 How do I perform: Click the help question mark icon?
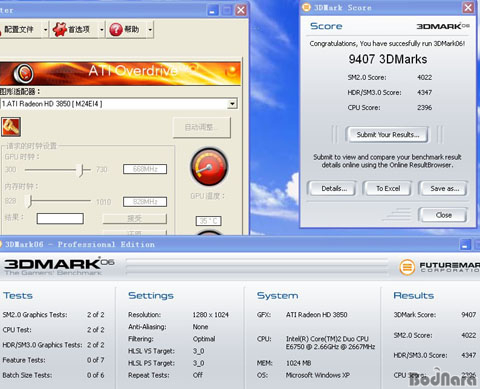[x=116, y=30]
